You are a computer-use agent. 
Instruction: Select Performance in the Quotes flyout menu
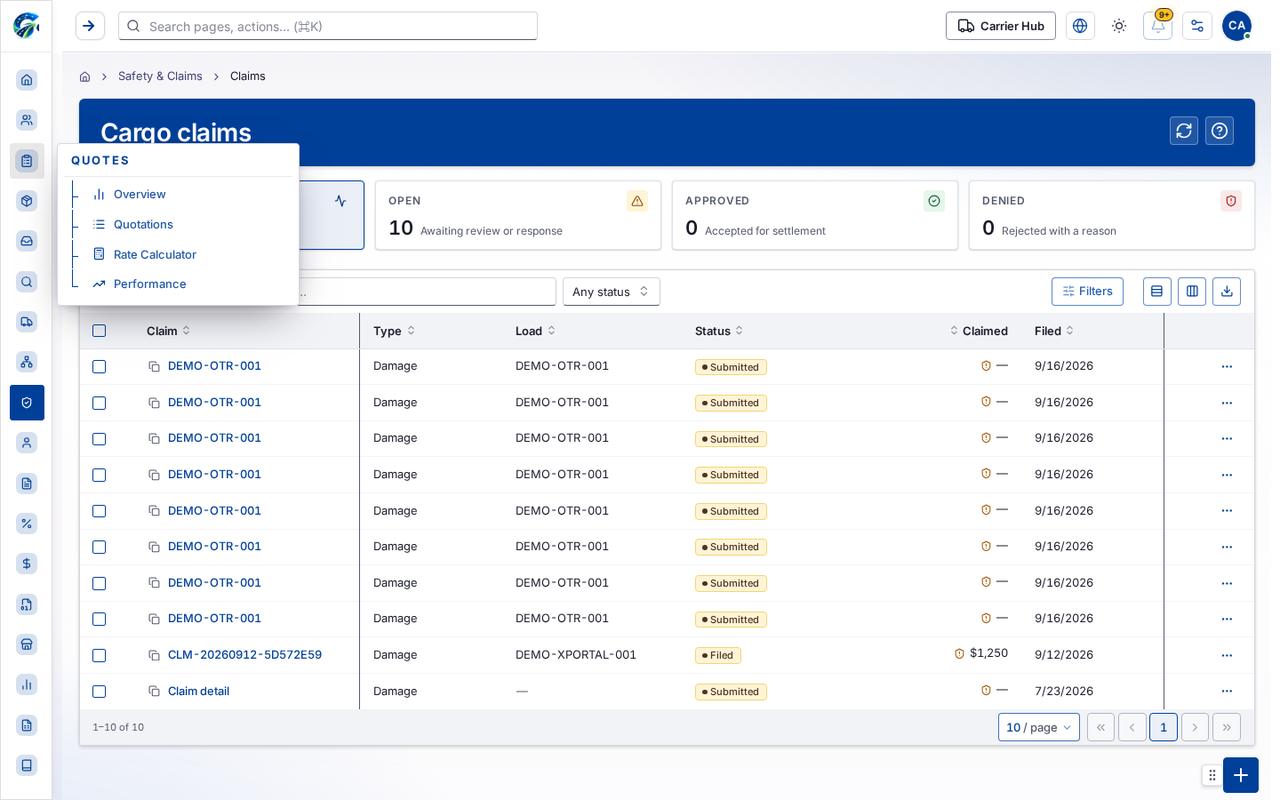[x=150, y=284]
